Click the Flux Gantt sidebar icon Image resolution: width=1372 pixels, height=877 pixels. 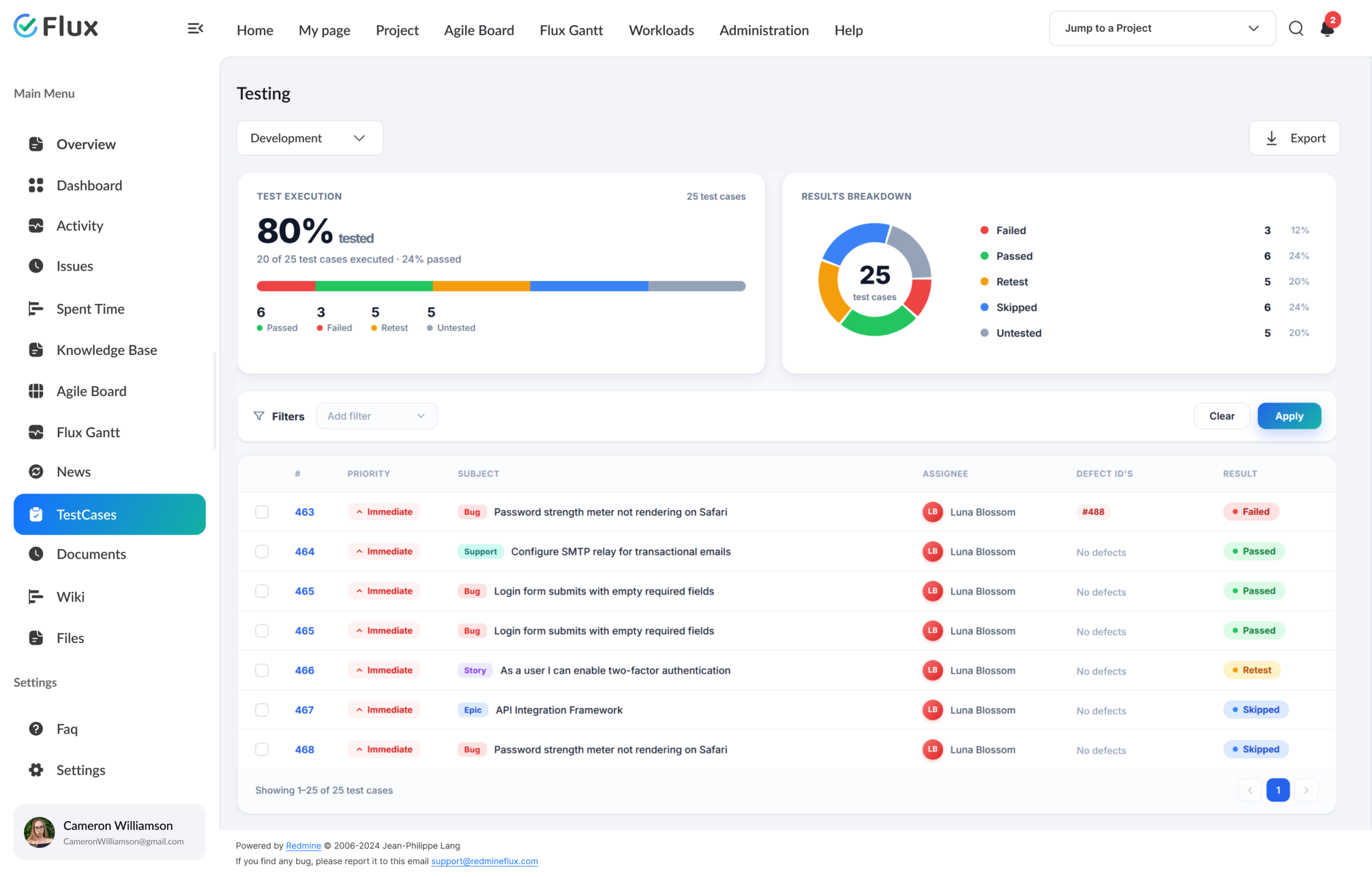pyautogui.click(x=36, y=432)
